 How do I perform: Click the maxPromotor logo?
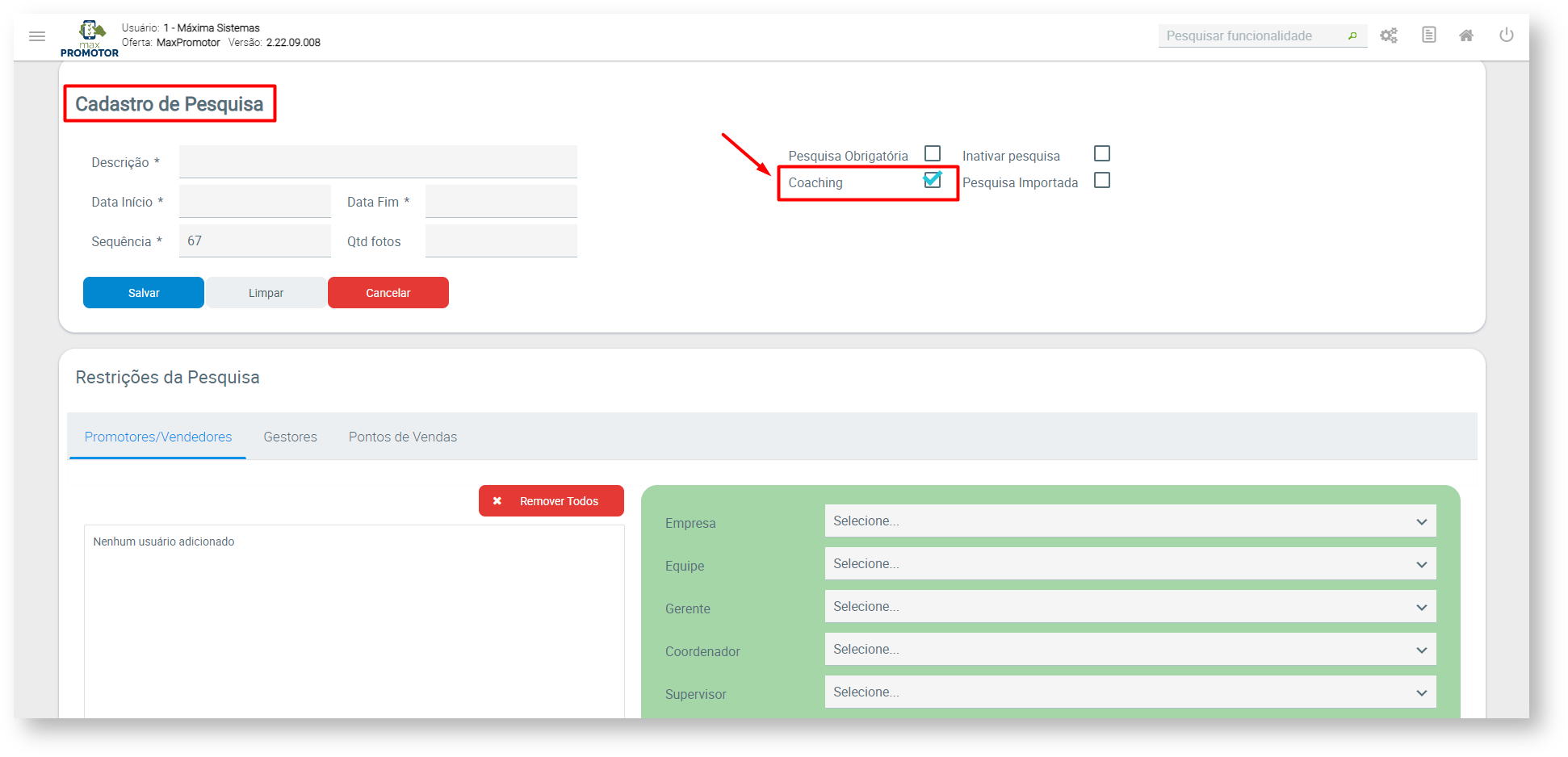coord(90,39)
